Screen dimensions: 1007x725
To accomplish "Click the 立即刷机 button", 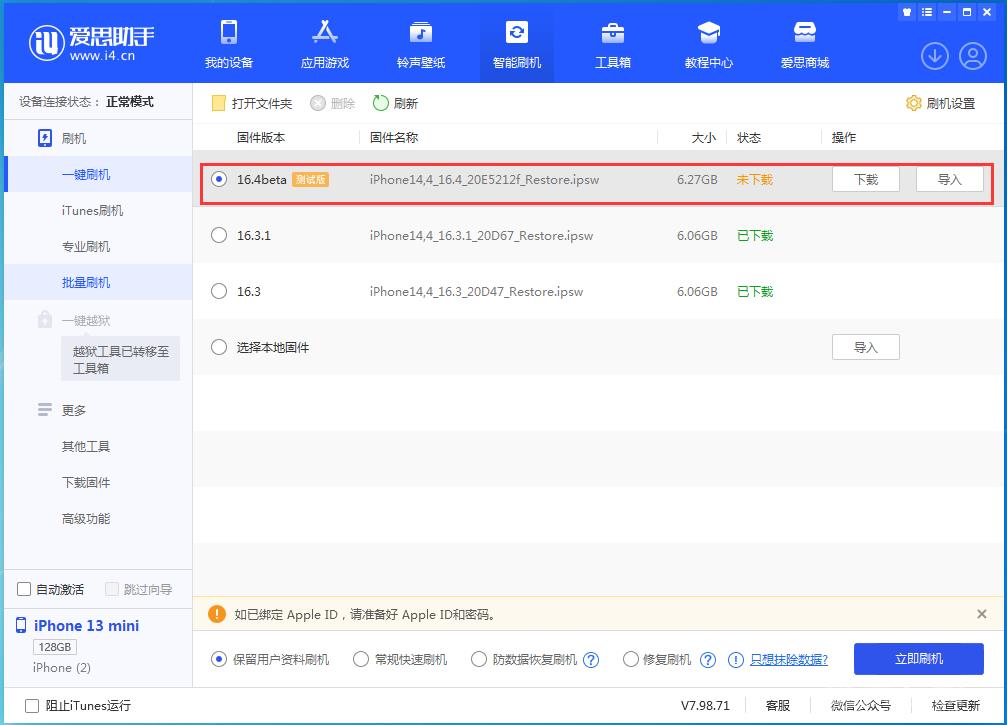I will 917,659.
